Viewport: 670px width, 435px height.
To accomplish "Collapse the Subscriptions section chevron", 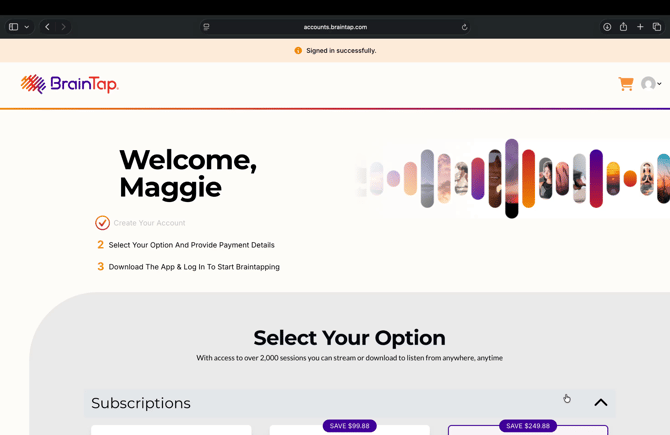I will coord(601,403).
